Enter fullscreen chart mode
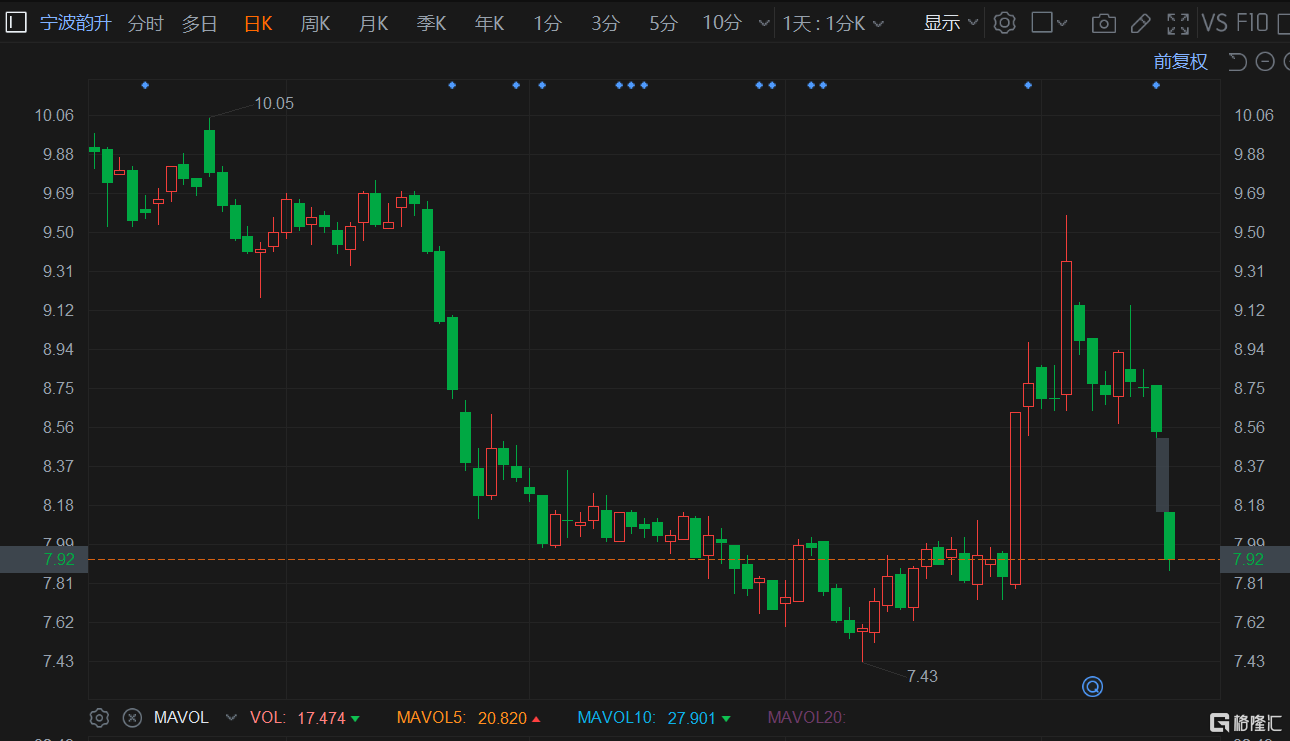This screenshot has height=741, width=1290. pos(1178,23)
